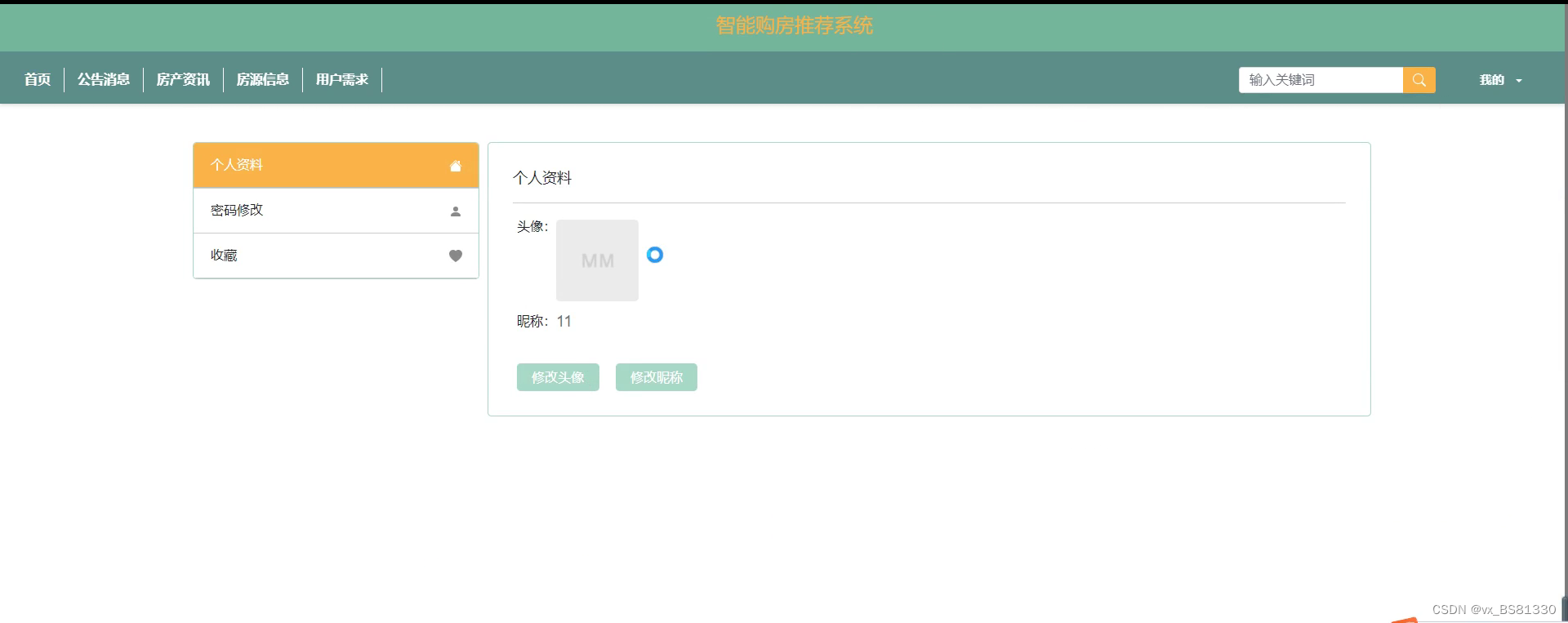Open the 我的 dropdown menu
1568x623 pixels.
1500,80
